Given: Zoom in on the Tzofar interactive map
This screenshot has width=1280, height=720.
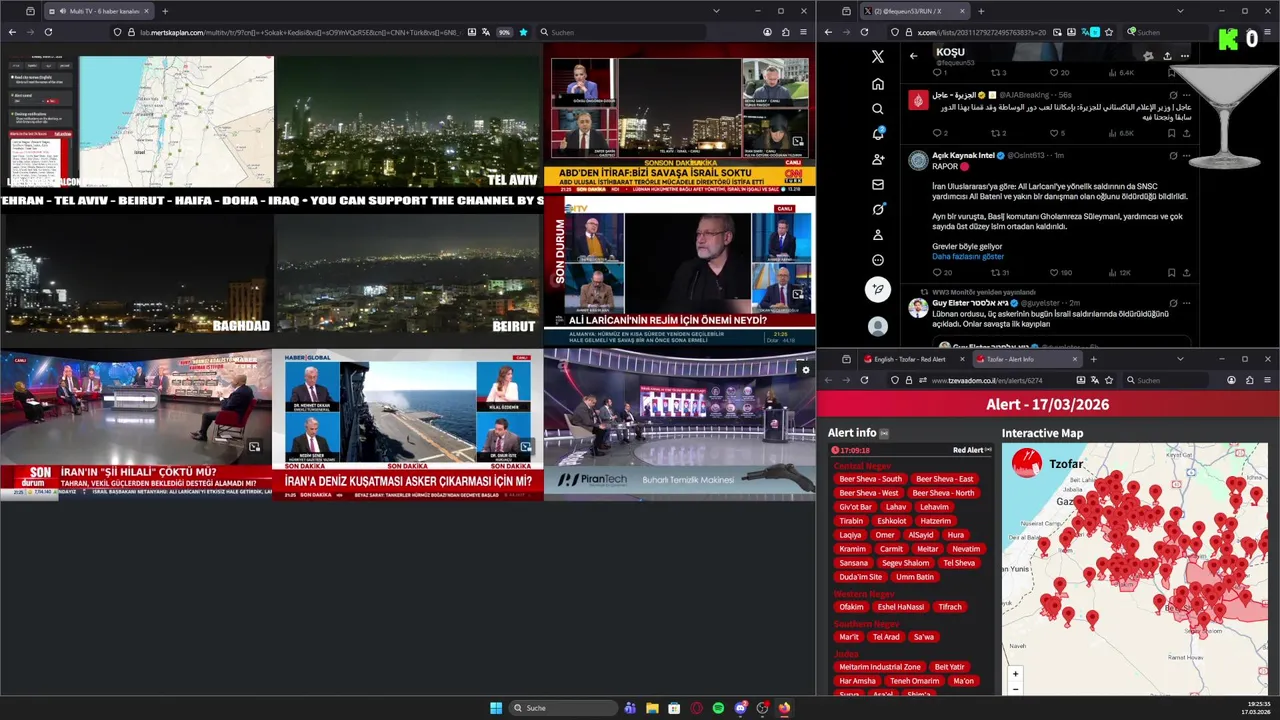Looking at the screenshot, I should 1015,674.
